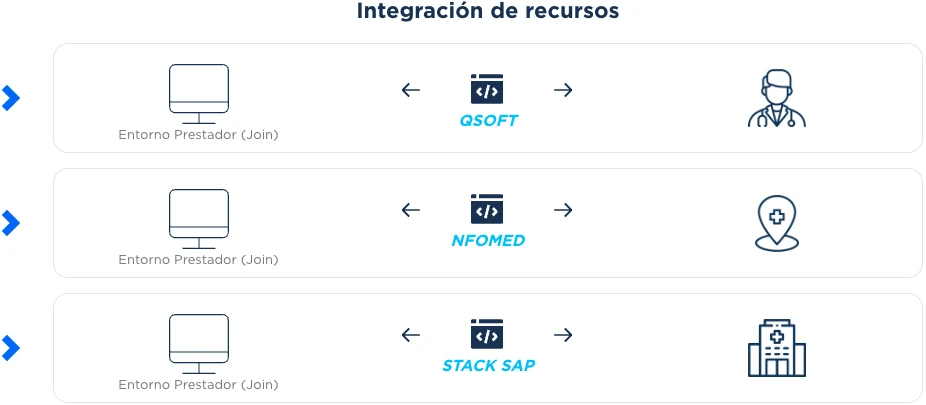Expand the blue chevron beside the QSOFT row
Screen dimensions: 926x405
(11, 98)
